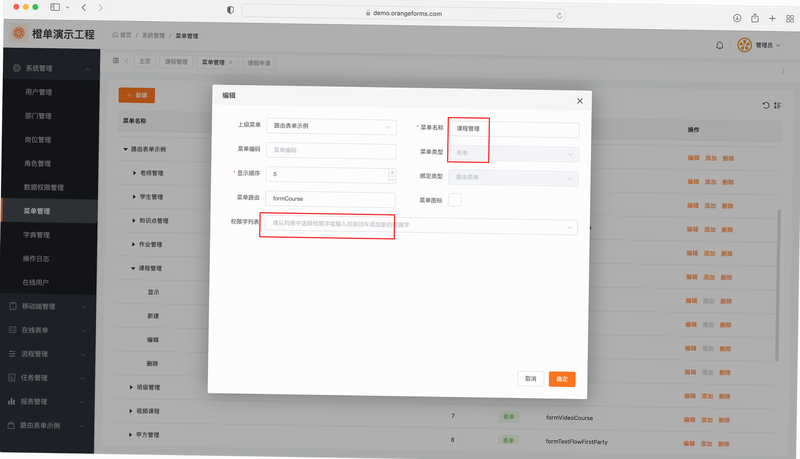The height and width of the screenshot is (459, 800).
Task: Click the page reload icon in address bar
Action: coord(559,16)
